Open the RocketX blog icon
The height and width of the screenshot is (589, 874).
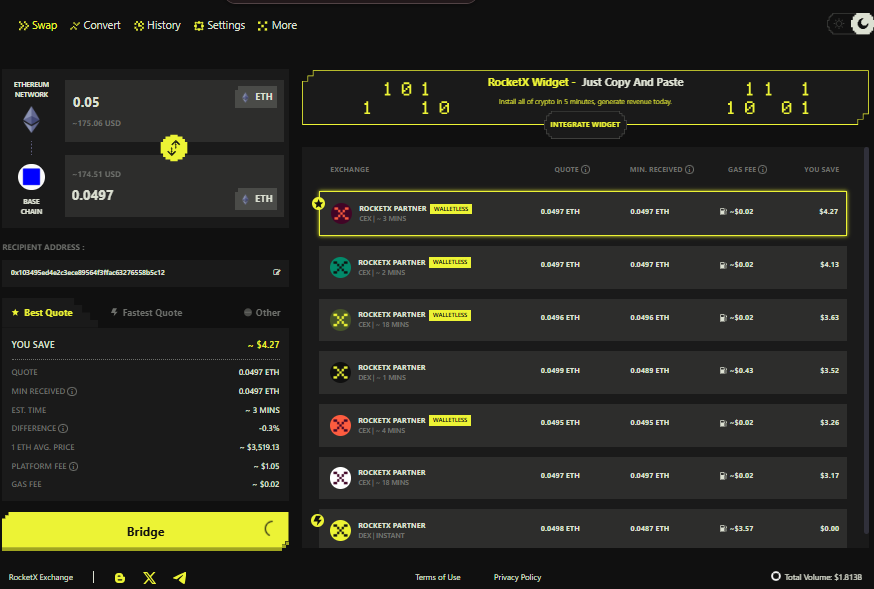point(119,578)
